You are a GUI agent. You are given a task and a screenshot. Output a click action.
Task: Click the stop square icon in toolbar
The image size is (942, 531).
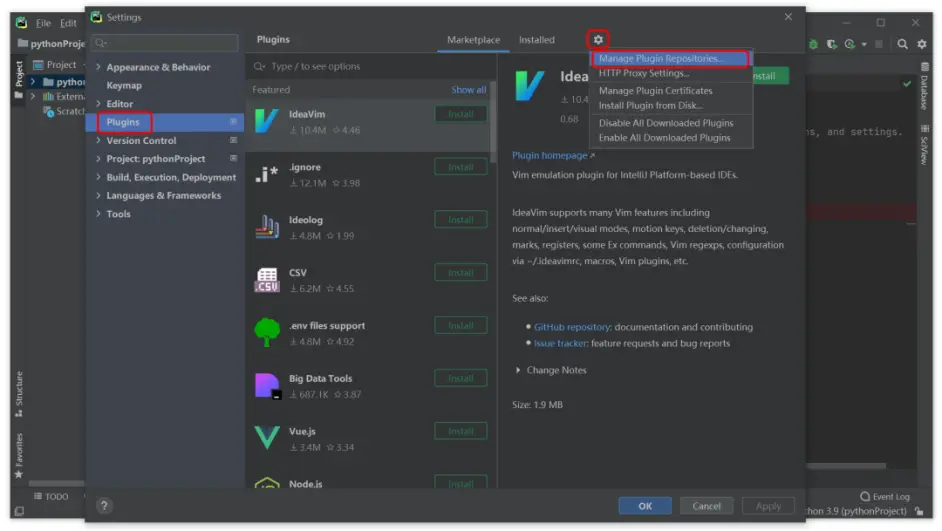[x=878, y=44]
